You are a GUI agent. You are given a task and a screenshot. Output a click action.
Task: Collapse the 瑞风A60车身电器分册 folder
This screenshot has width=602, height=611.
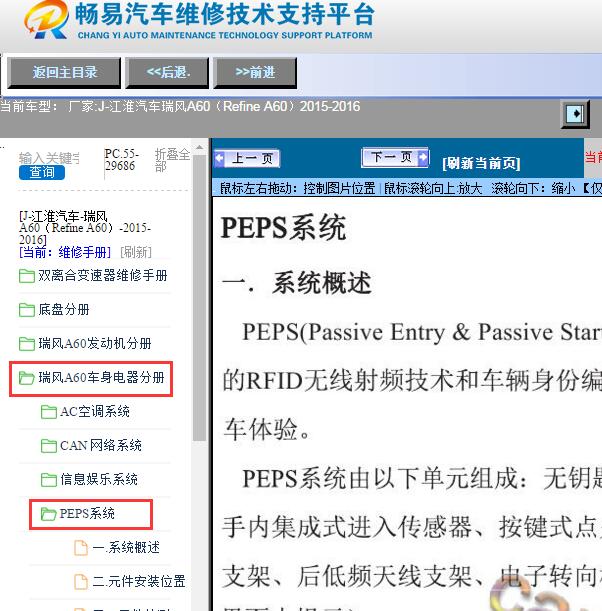click(x=101, y=378)
